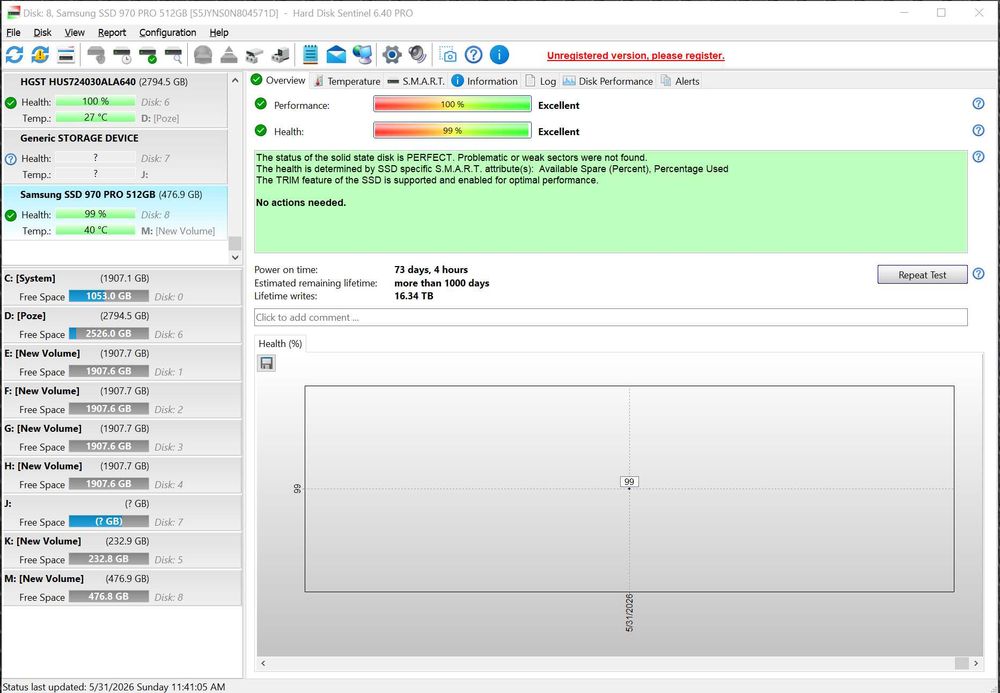1000x693 pixels.
Task: Click the refresh icon with warning sign
Action: (40, 55)
